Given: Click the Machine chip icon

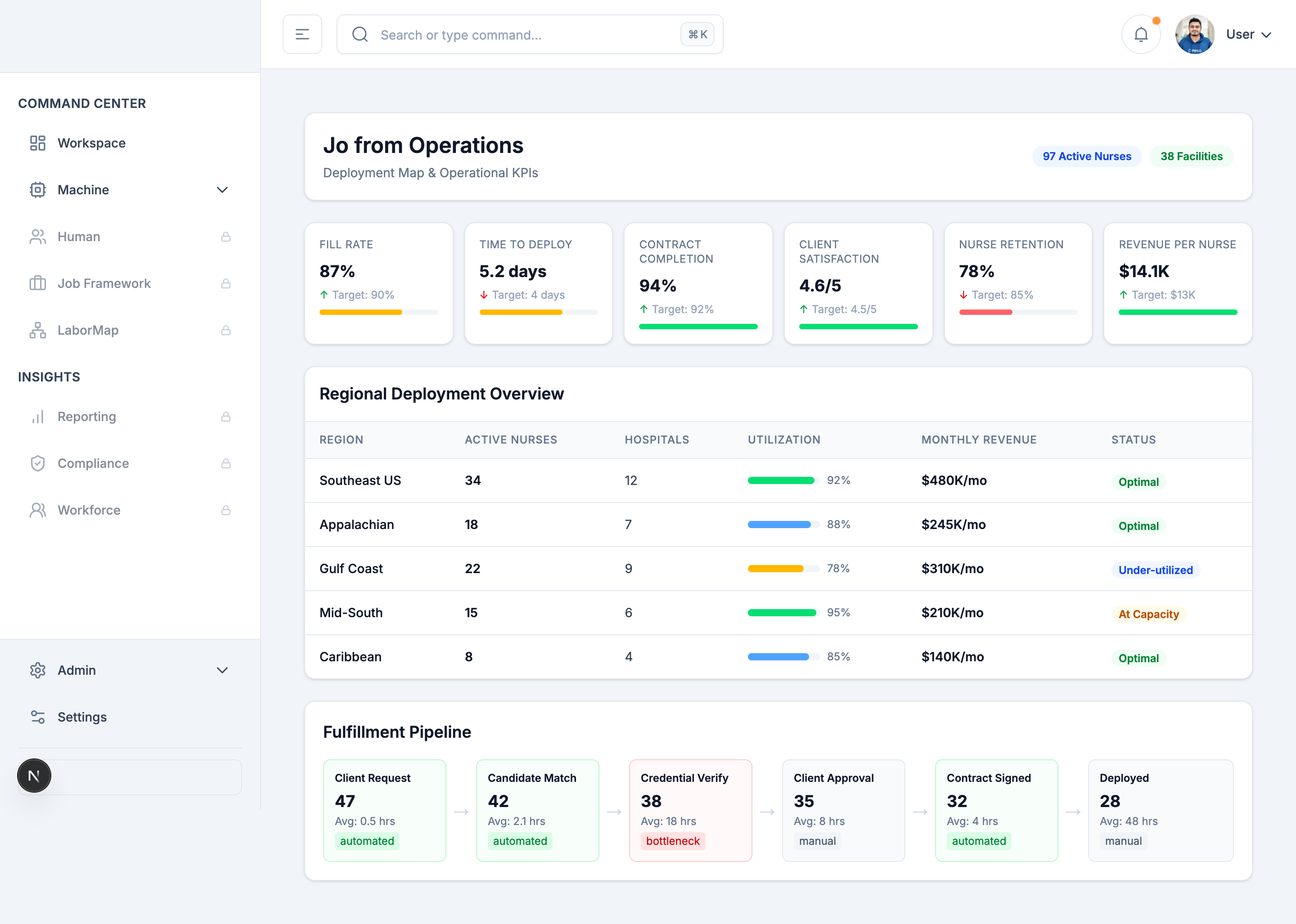Looking at the screenshot, I should [37, 189].
